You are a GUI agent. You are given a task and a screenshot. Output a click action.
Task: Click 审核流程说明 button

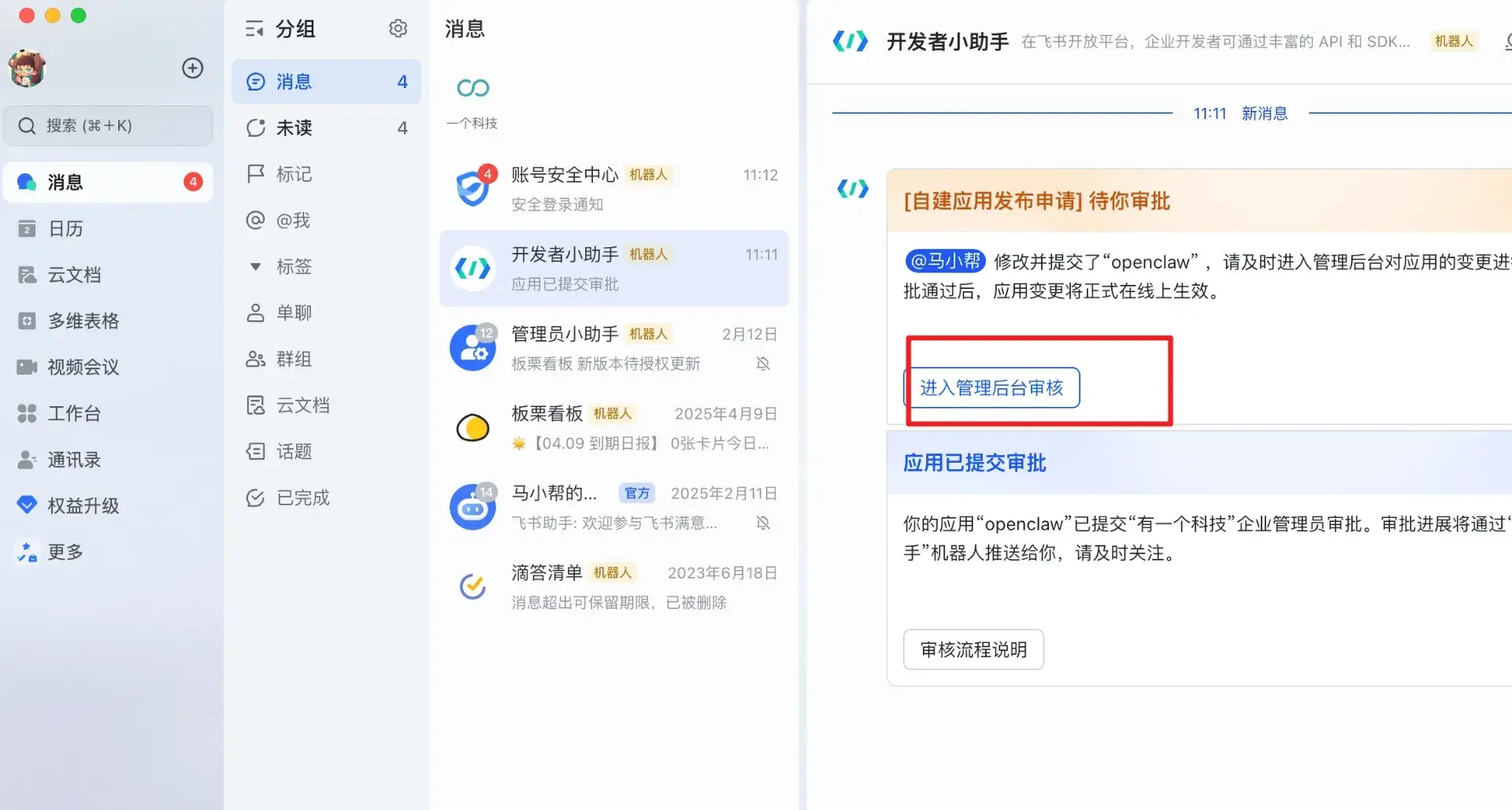point(973,649)
